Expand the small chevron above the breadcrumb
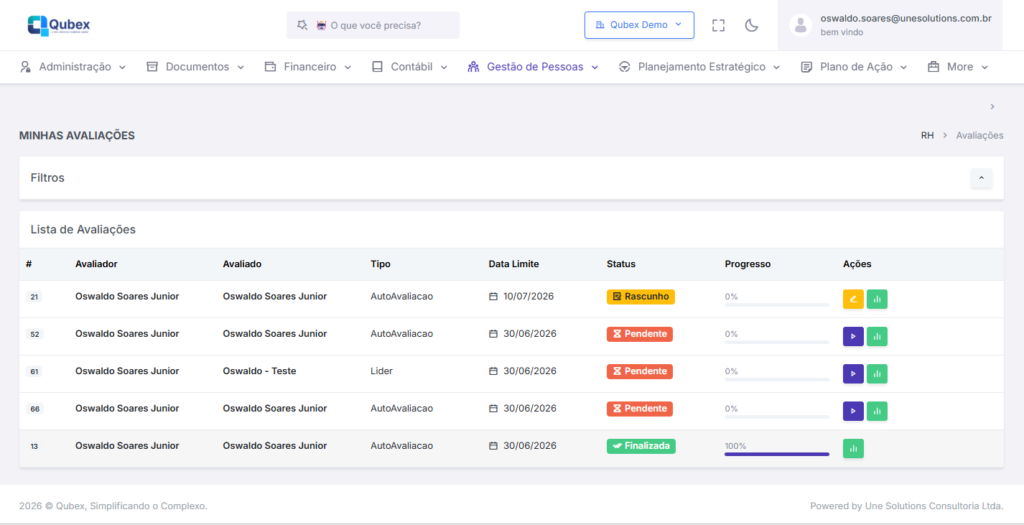Screen dimensions: 1024x525 pyautogui.click(x=992, y=106)
